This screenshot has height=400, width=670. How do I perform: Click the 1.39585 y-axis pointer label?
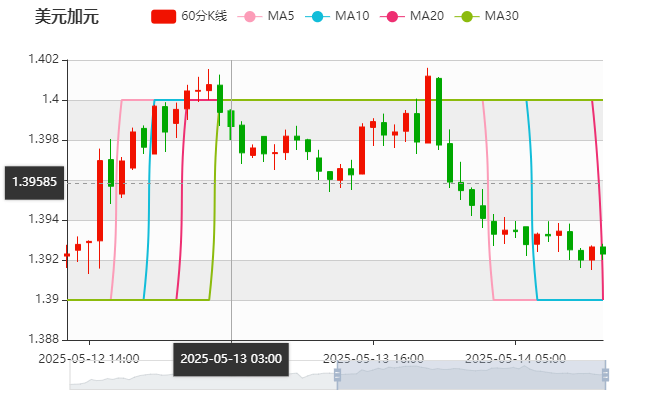[35, 182]
